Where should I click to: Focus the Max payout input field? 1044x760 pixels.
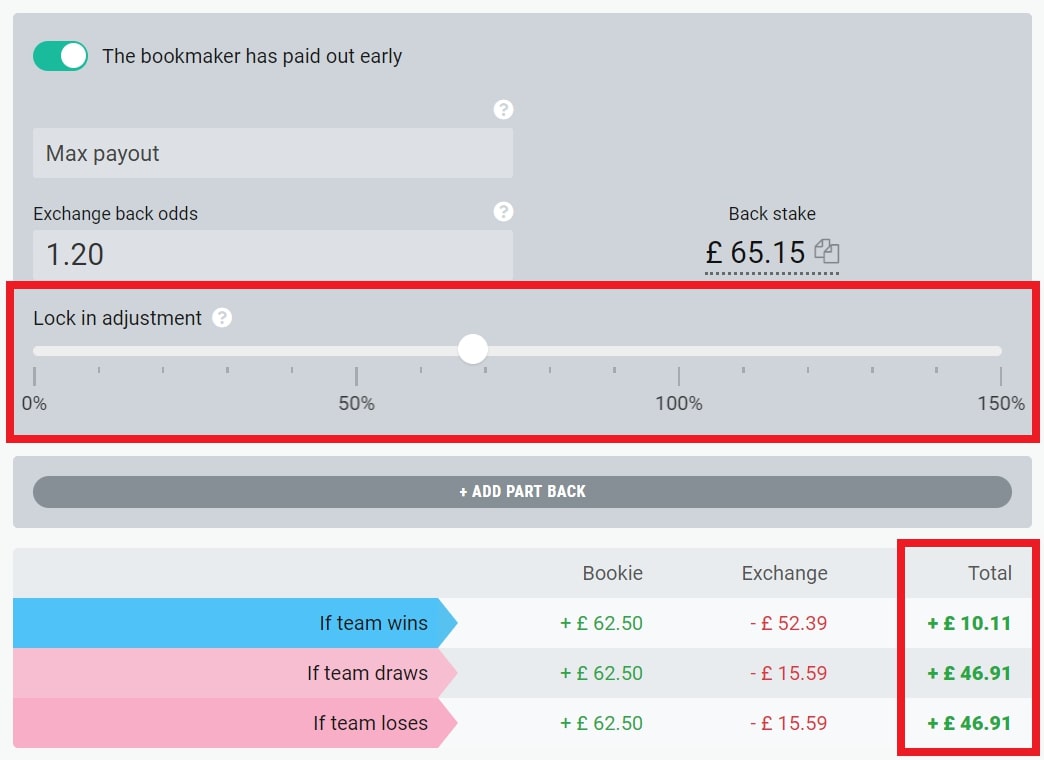(272, 154)
